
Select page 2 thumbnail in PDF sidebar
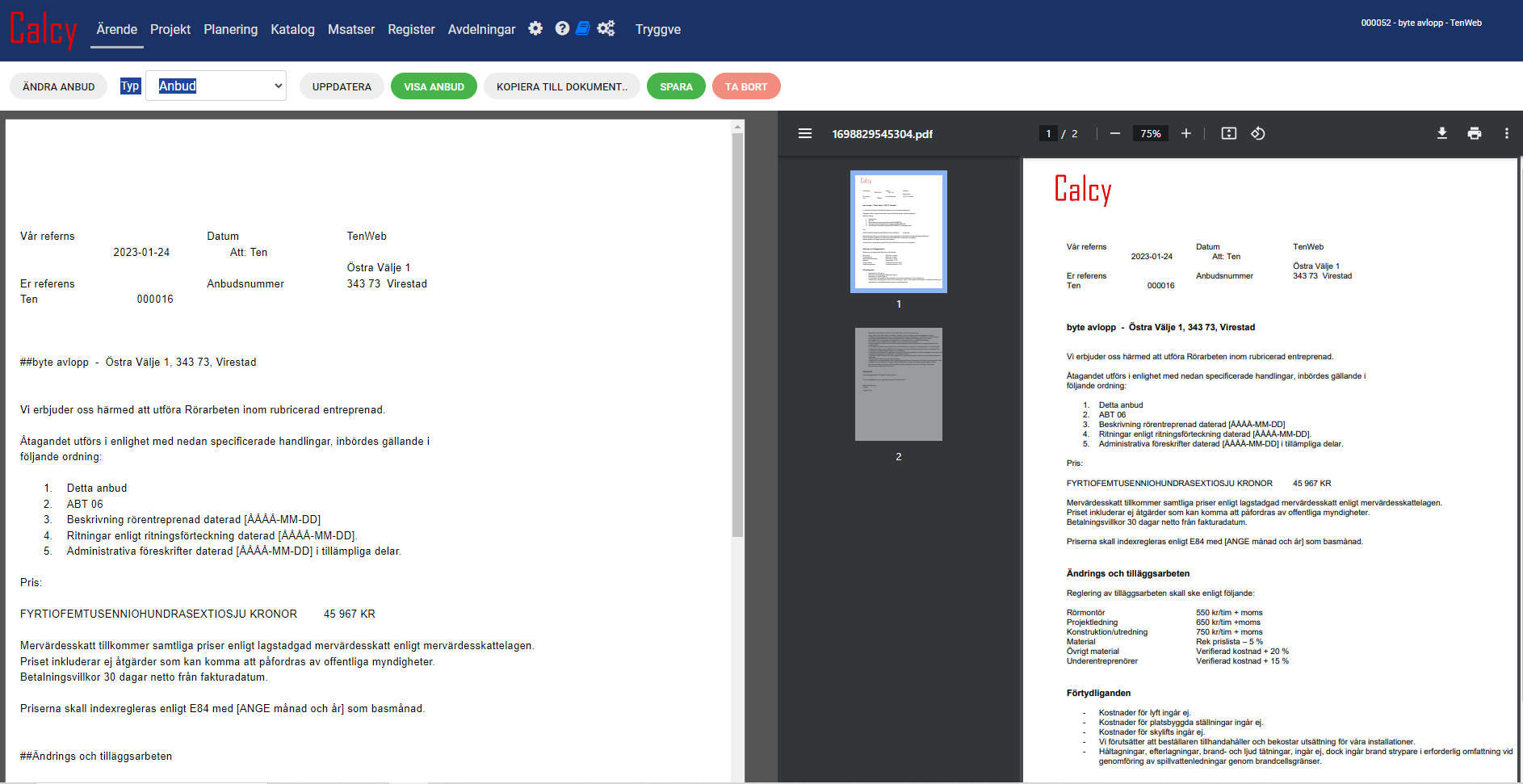pyautogui.click(x=898, y=384)
